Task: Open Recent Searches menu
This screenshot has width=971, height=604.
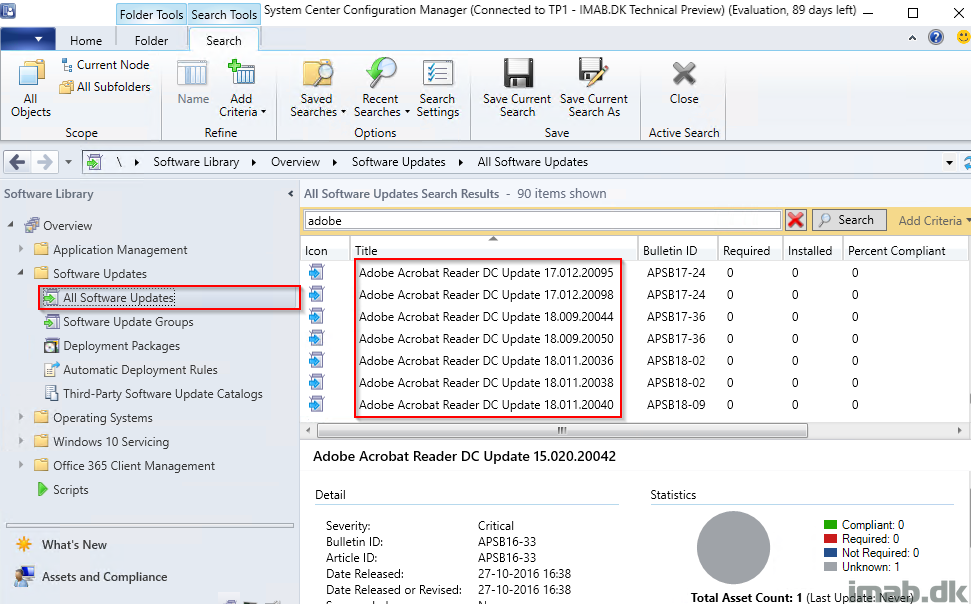Action: click(x=381, y=88)
